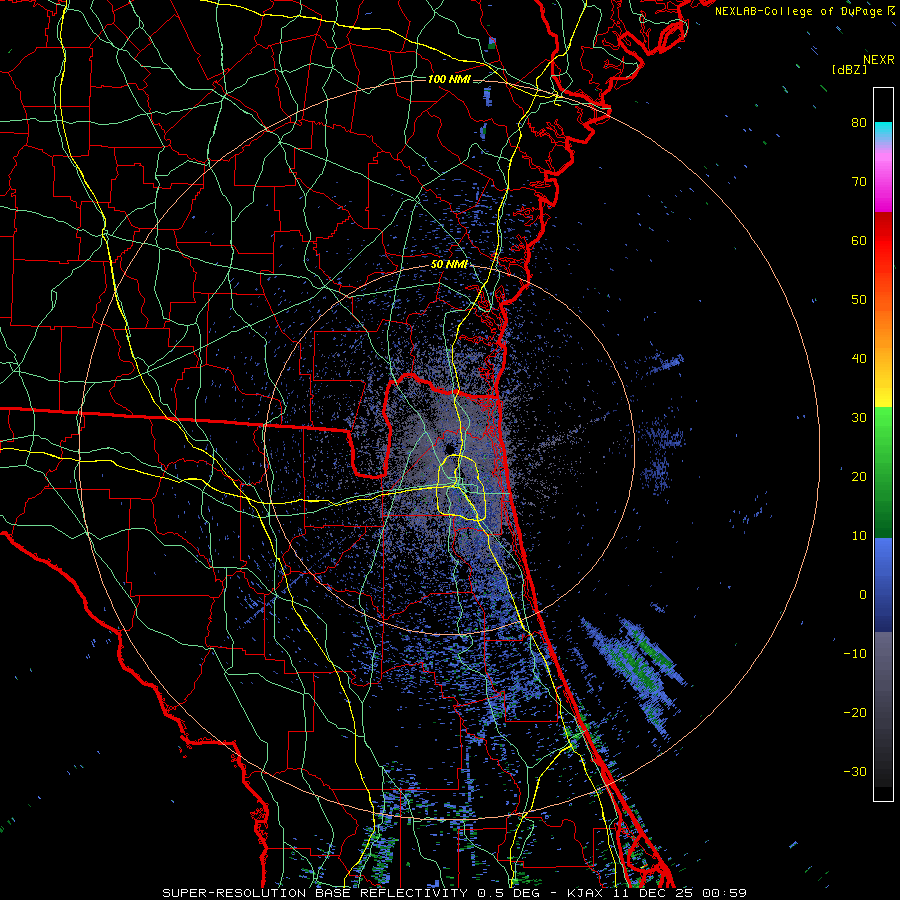The height and width of the screenshot is (900, 900).
Task: Click the -20 value on the dBZ scale
Action: pyautogui.click(x=855, y=712)
